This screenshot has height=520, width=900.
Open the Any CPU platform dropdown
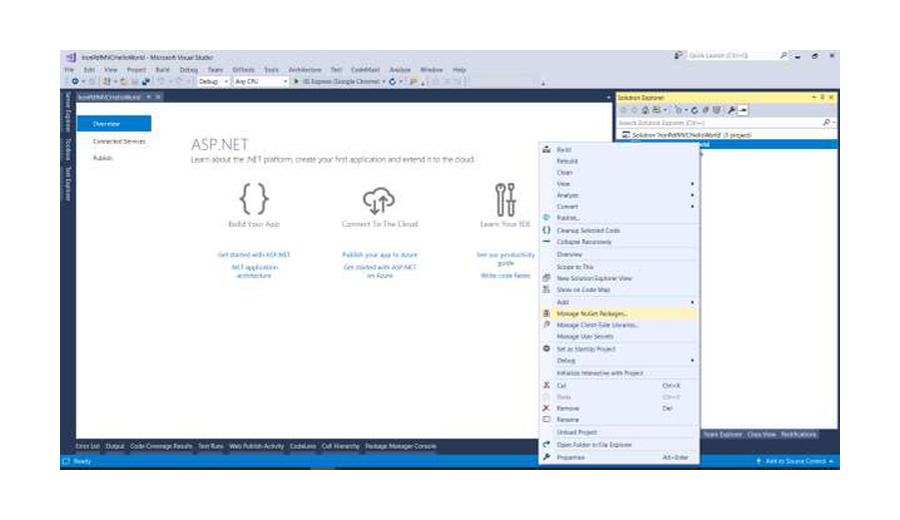(261, 82)
